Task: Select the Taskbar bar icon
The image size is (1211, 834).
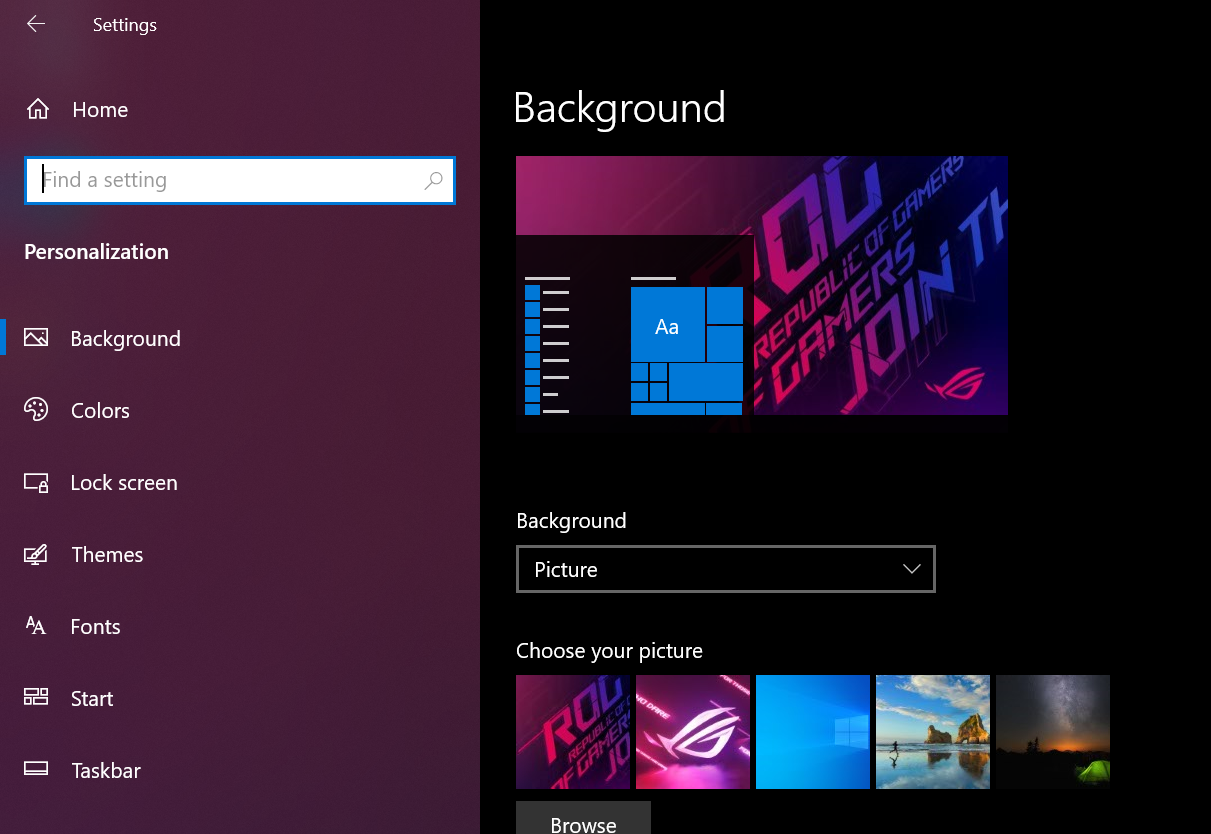Action: coord(36,770)
